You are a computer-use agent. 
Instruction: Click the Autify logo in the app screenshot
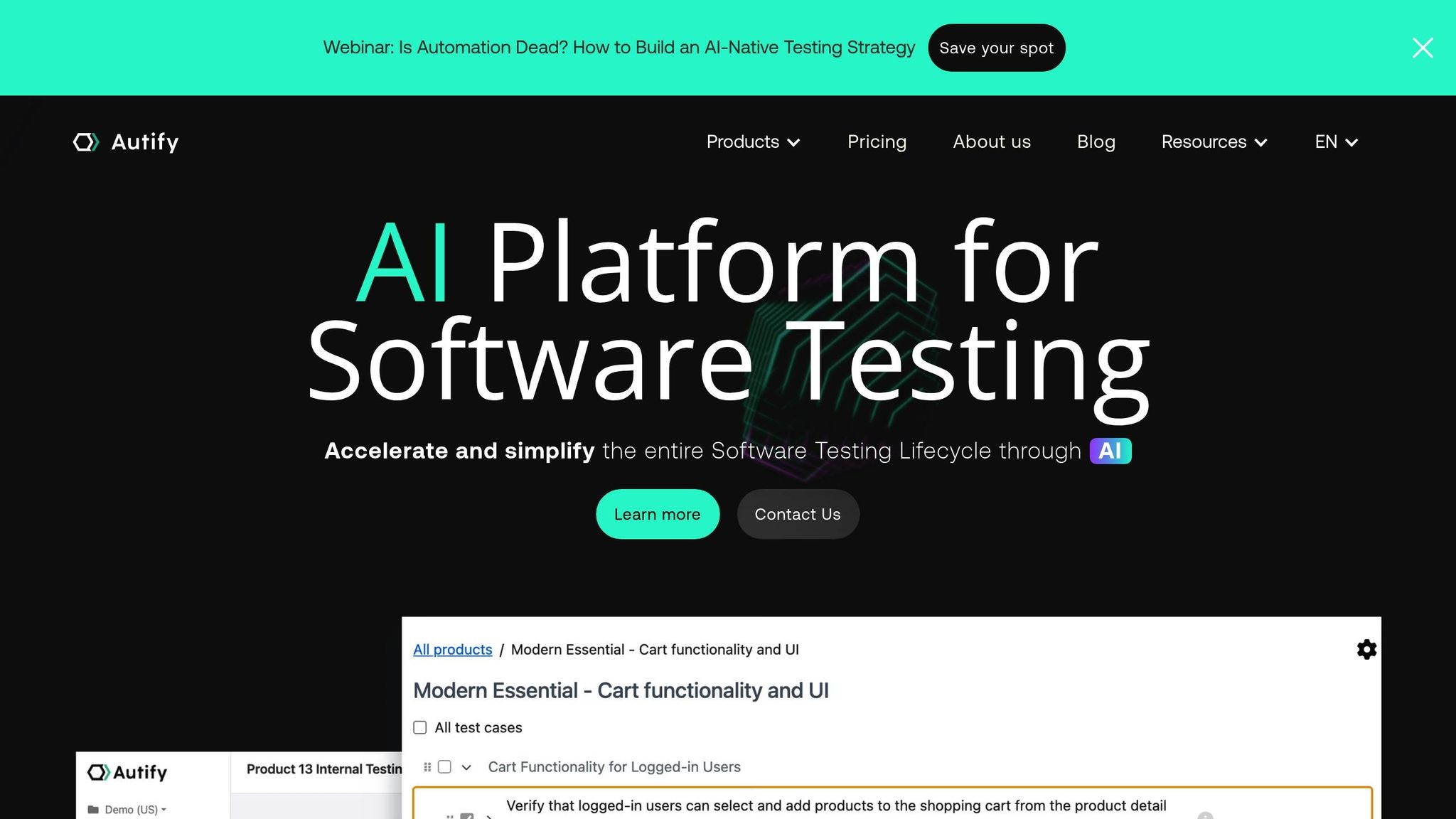127,772
